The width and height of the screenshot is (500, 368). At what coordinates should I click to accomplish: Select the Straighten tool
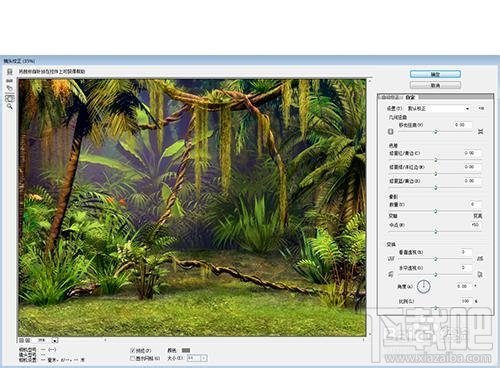pos(10,81)
